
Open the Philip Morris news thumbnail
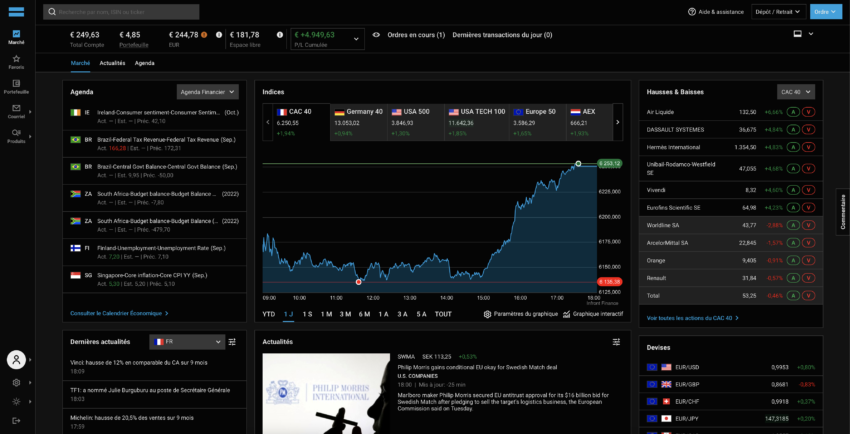pos(326,393)
